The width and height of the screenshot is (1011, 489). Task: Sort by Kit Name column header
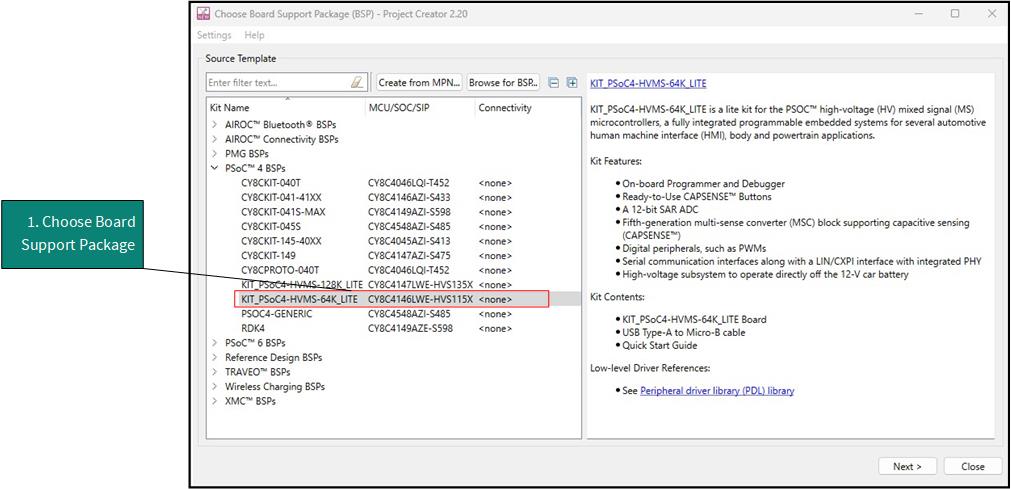click(x=286, y=108)
